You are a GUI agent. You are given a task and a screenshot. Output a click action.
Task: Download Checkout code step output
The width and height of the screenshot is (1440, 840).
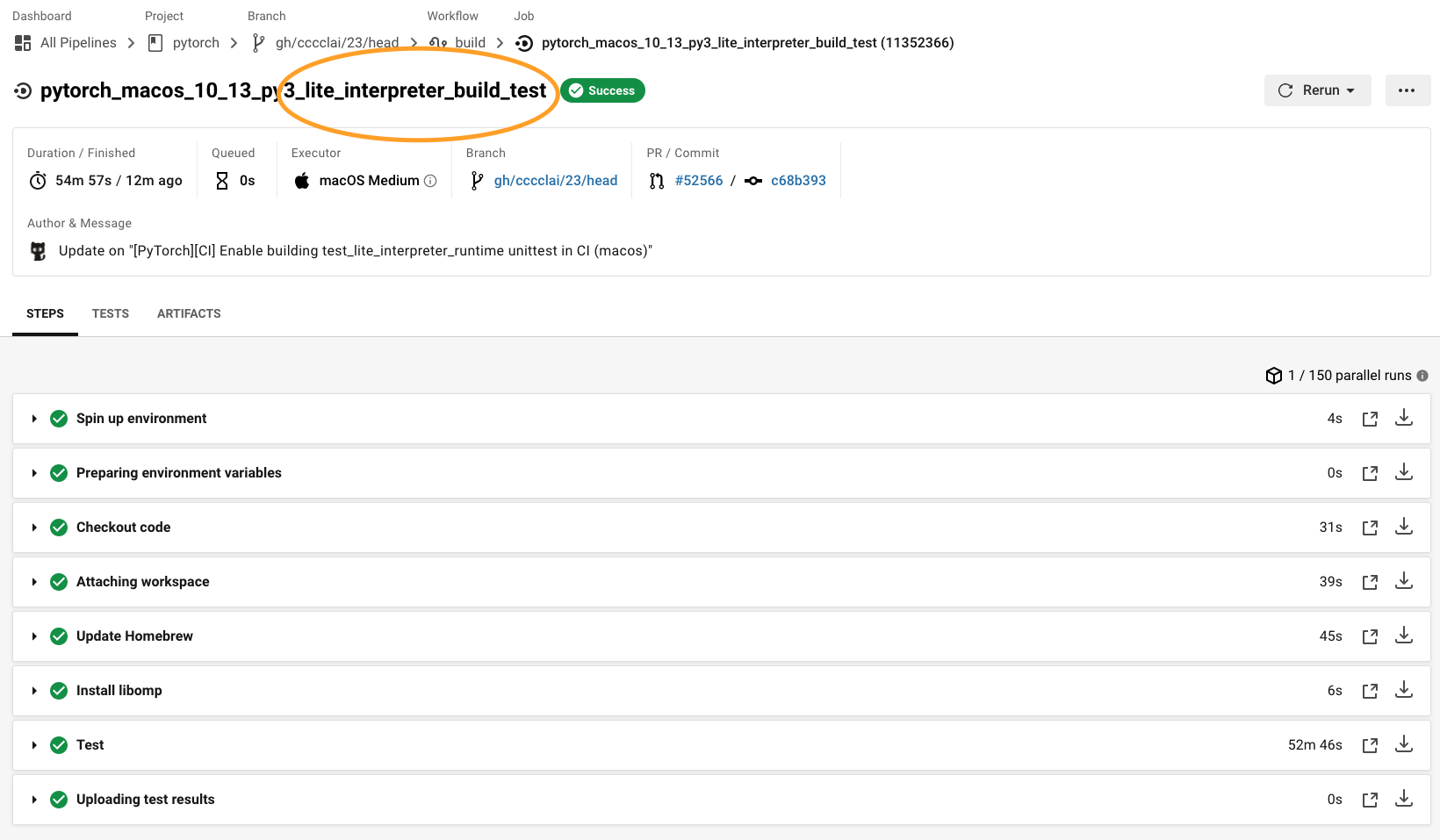coord(1404,527)
